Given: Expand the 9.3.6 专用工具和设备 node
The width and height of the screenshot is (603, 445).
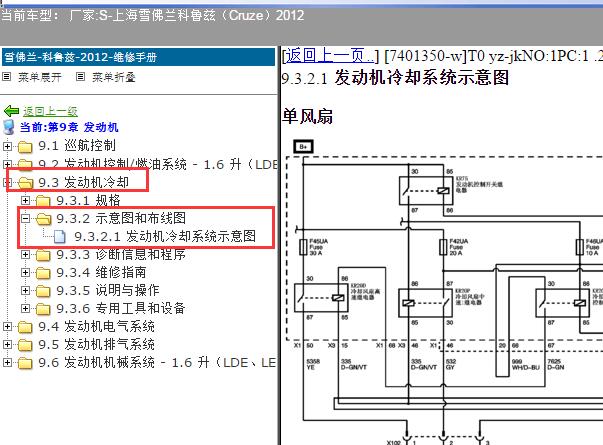Looking at the screenshot, I should (25, 308).
